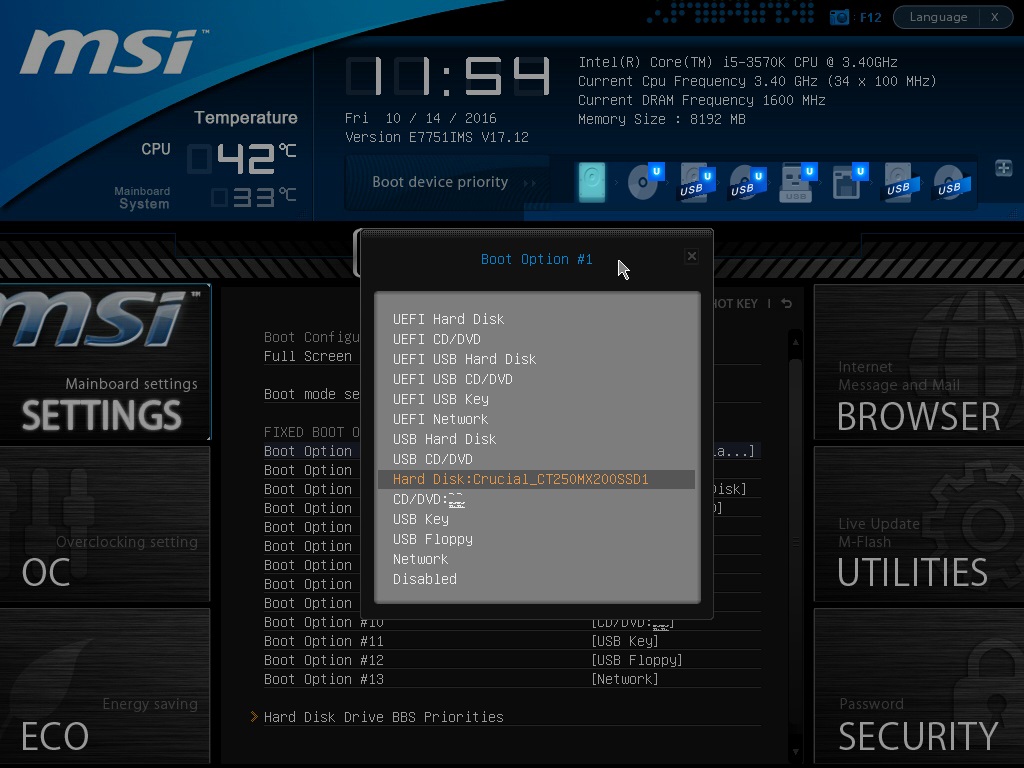Pick UEFI USB Hard Disk in list
1024x768 pixels.
coord(537,359)
